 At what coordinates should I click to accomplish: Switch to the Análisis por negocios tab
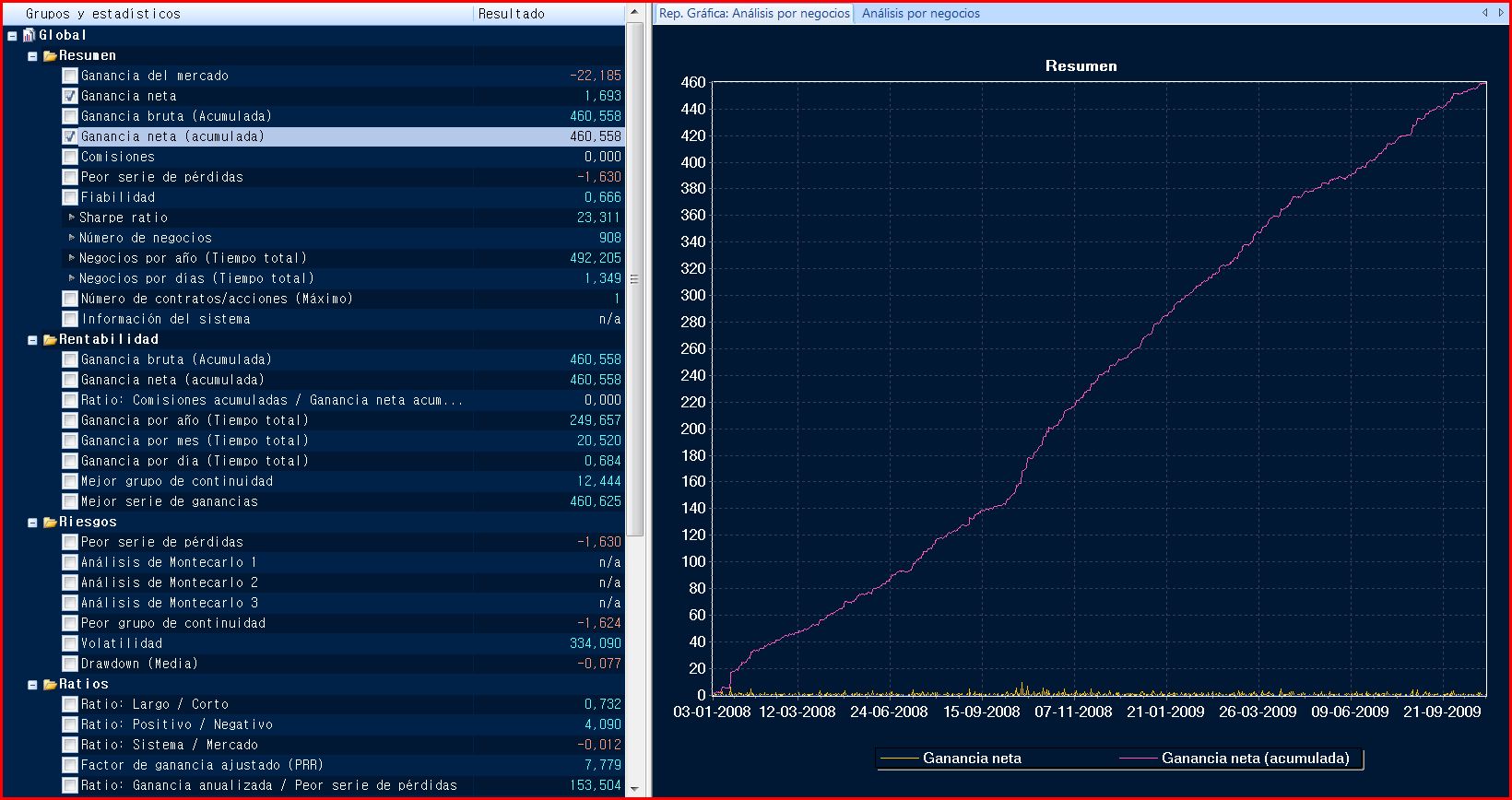pyautogui.click(x=920, y=13)
